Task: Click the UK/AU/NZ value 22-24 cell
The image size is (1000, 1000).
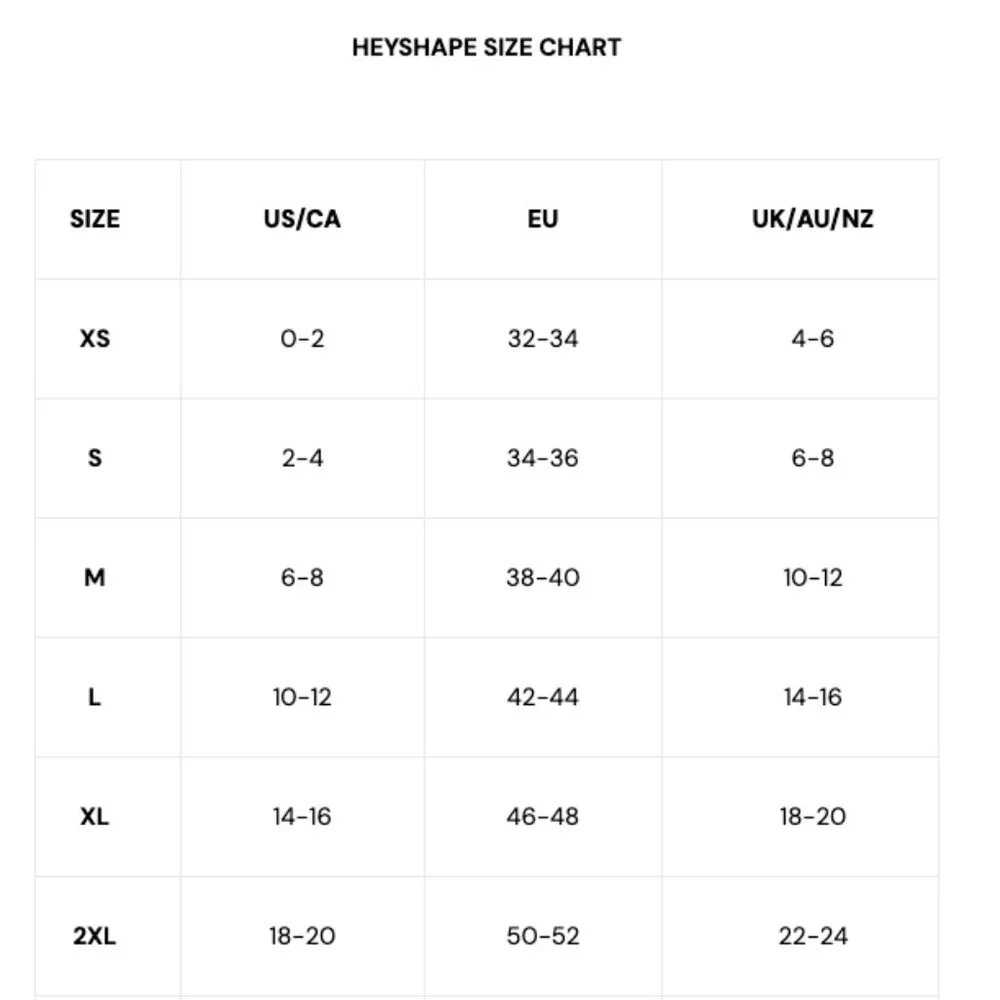Action: click(x=812, y=936)
